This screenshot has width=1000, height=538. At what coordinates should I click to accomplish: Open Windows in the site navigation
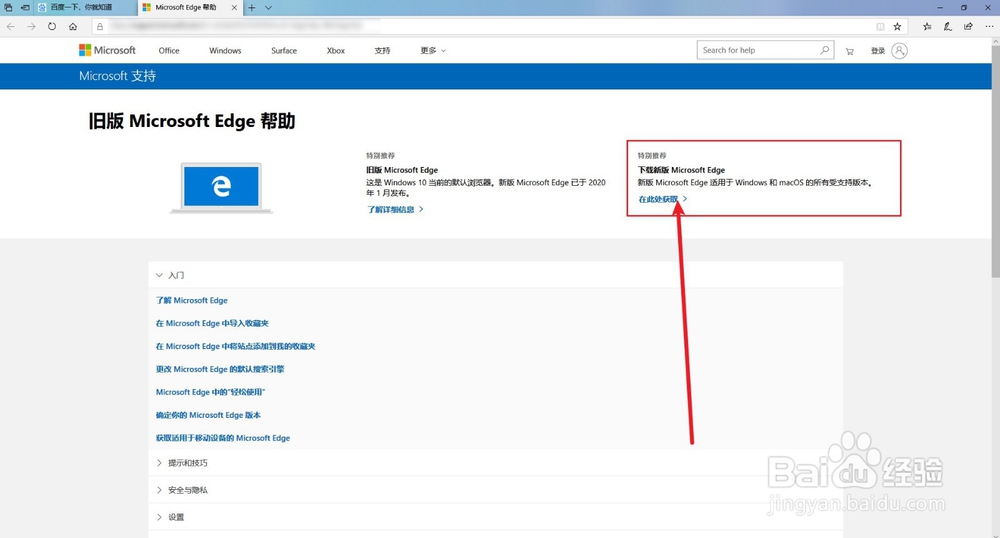225,50
